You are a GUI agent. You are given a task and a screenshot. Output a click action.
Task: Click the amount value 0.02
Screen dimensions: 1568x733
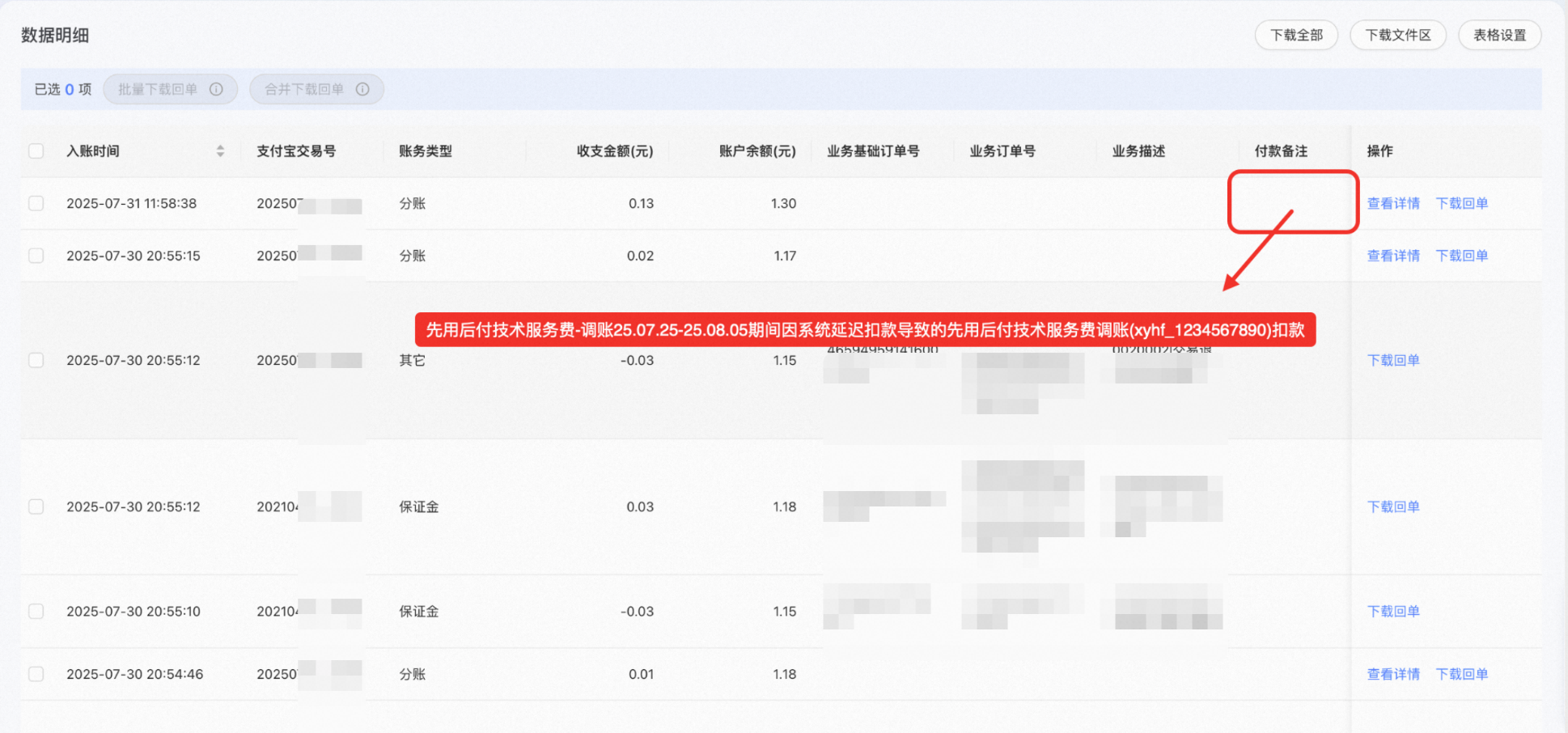click(640, 256)
